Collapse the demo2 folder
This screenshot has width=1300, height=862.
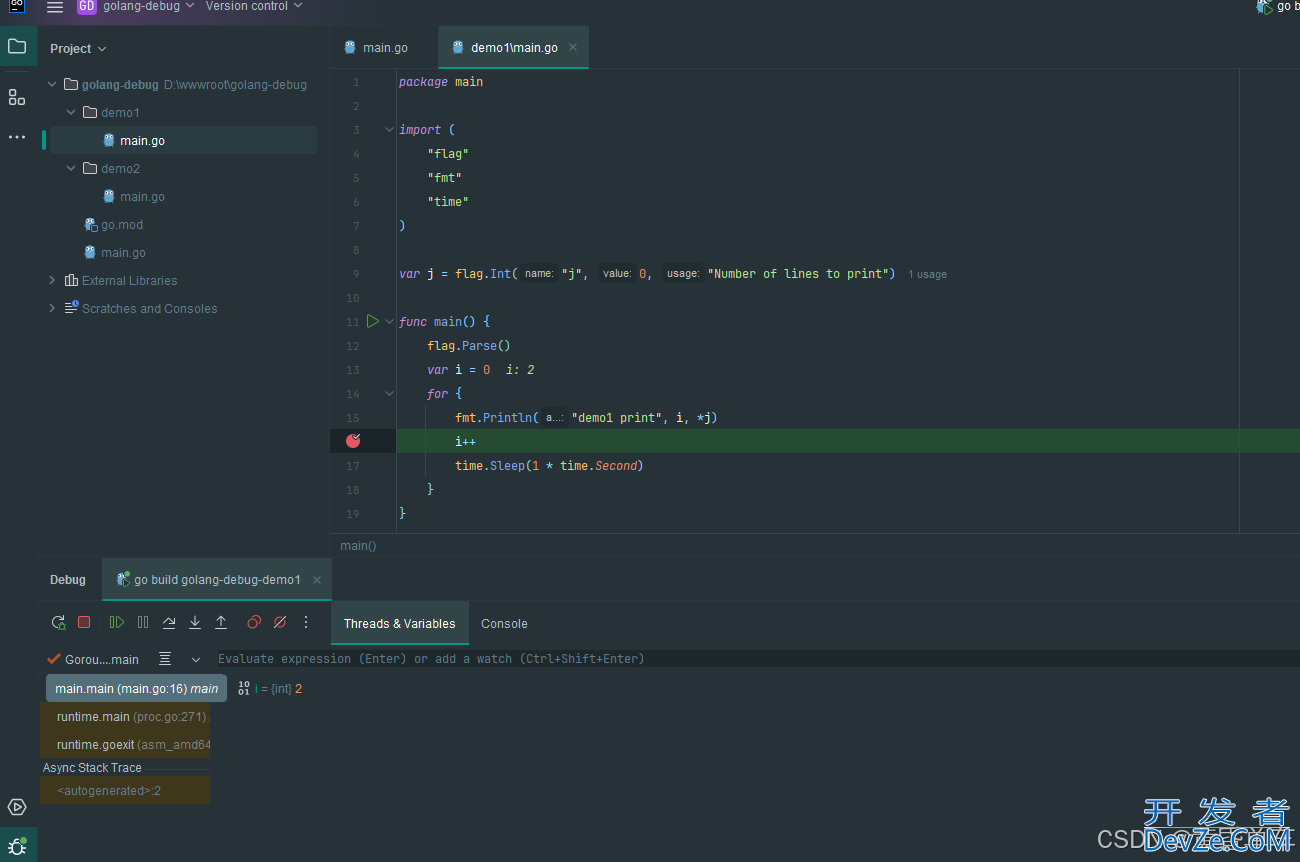pos(71,168)
